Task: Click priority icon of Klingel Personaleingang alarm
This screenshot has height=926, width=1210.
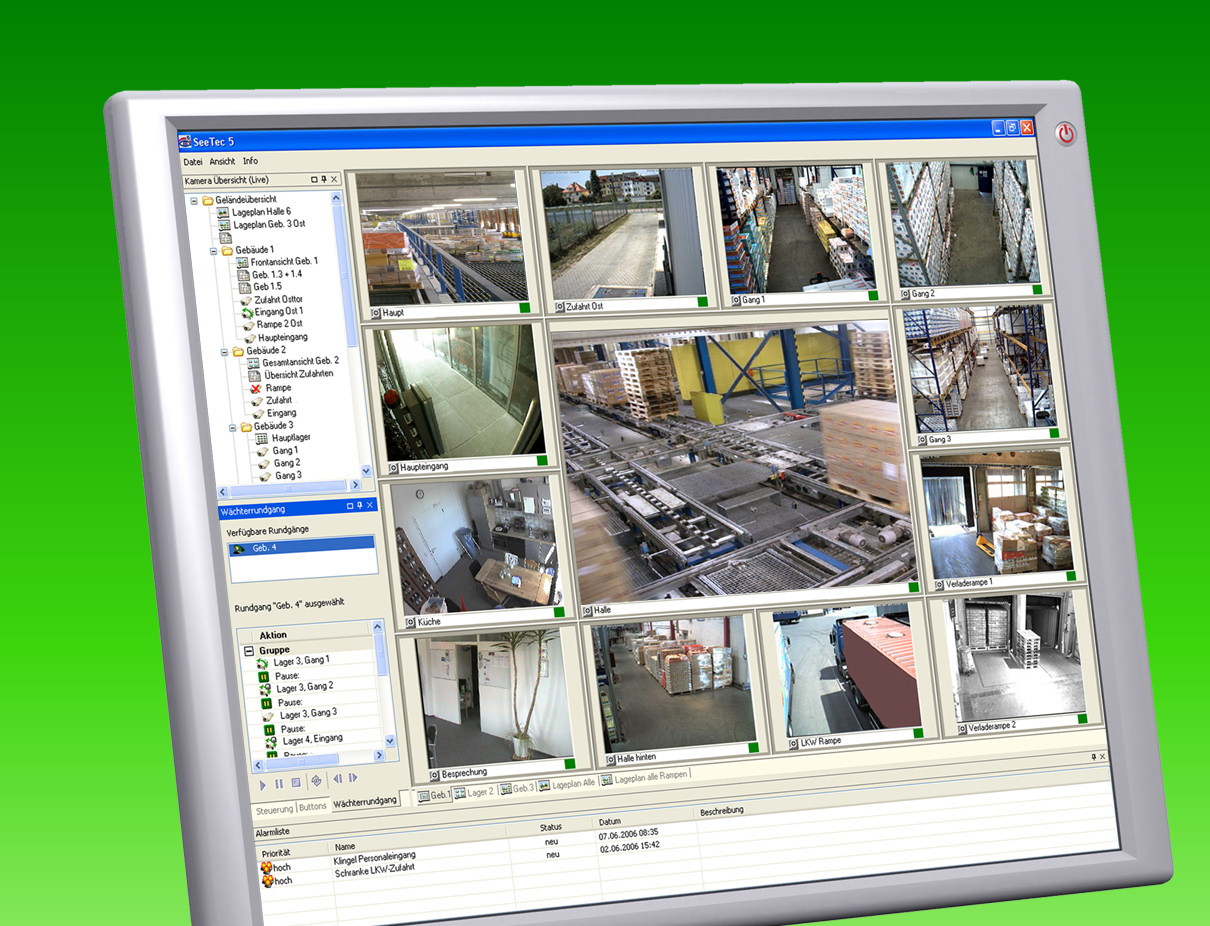Action: (x=266, y=867)
